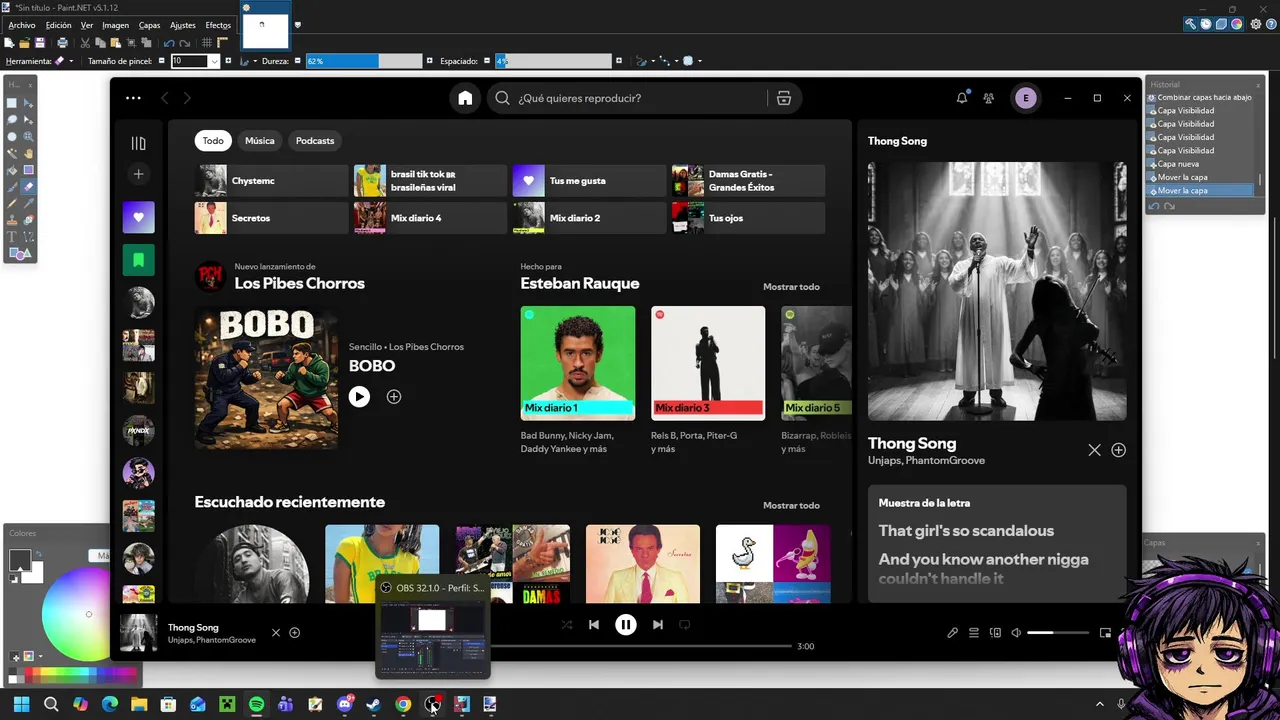1280x720 pixels.
Task: Open connect to a device icon
Action: (x=995, y=632)
